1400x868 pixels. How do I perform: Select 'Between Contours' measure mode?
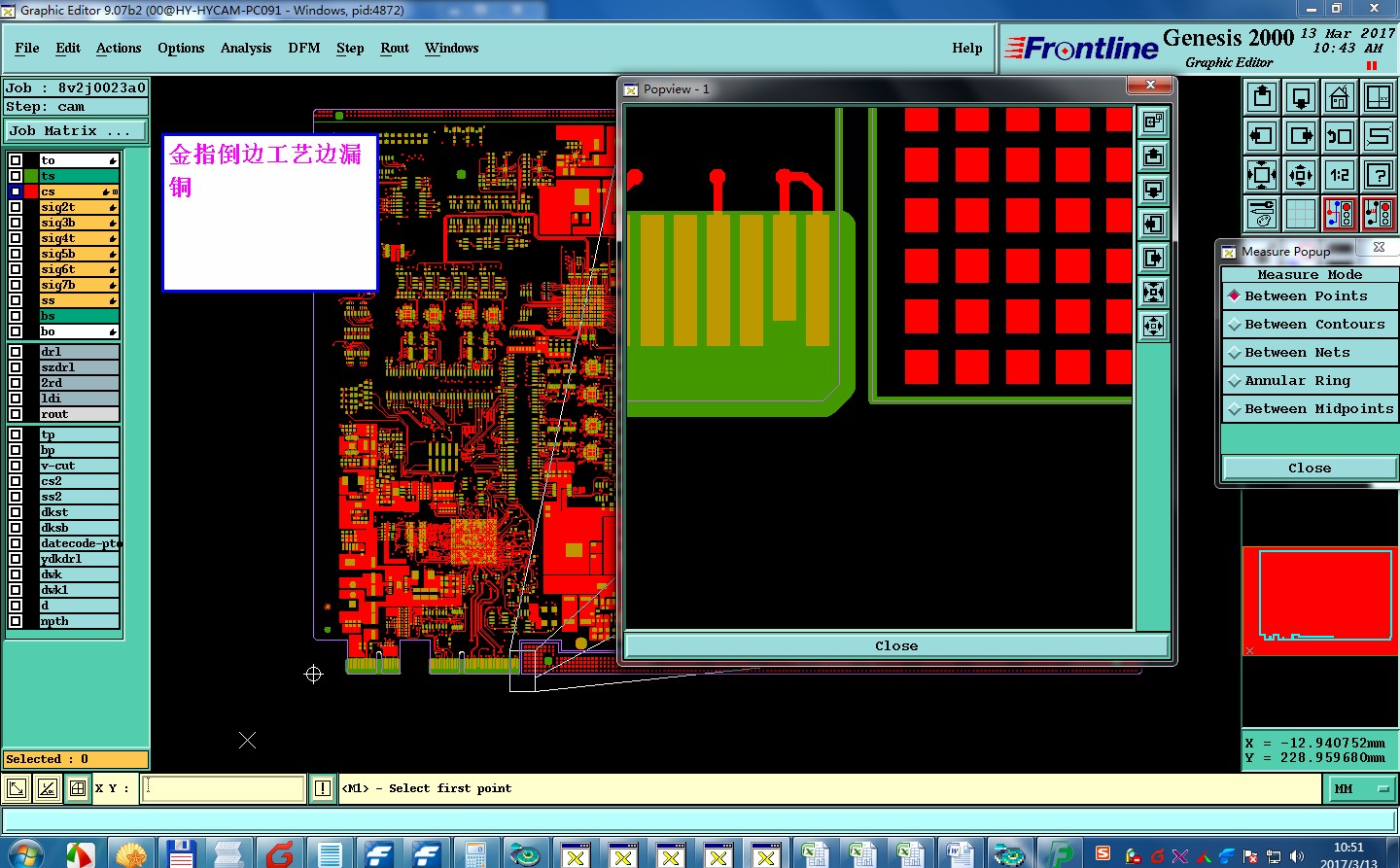1310,325
